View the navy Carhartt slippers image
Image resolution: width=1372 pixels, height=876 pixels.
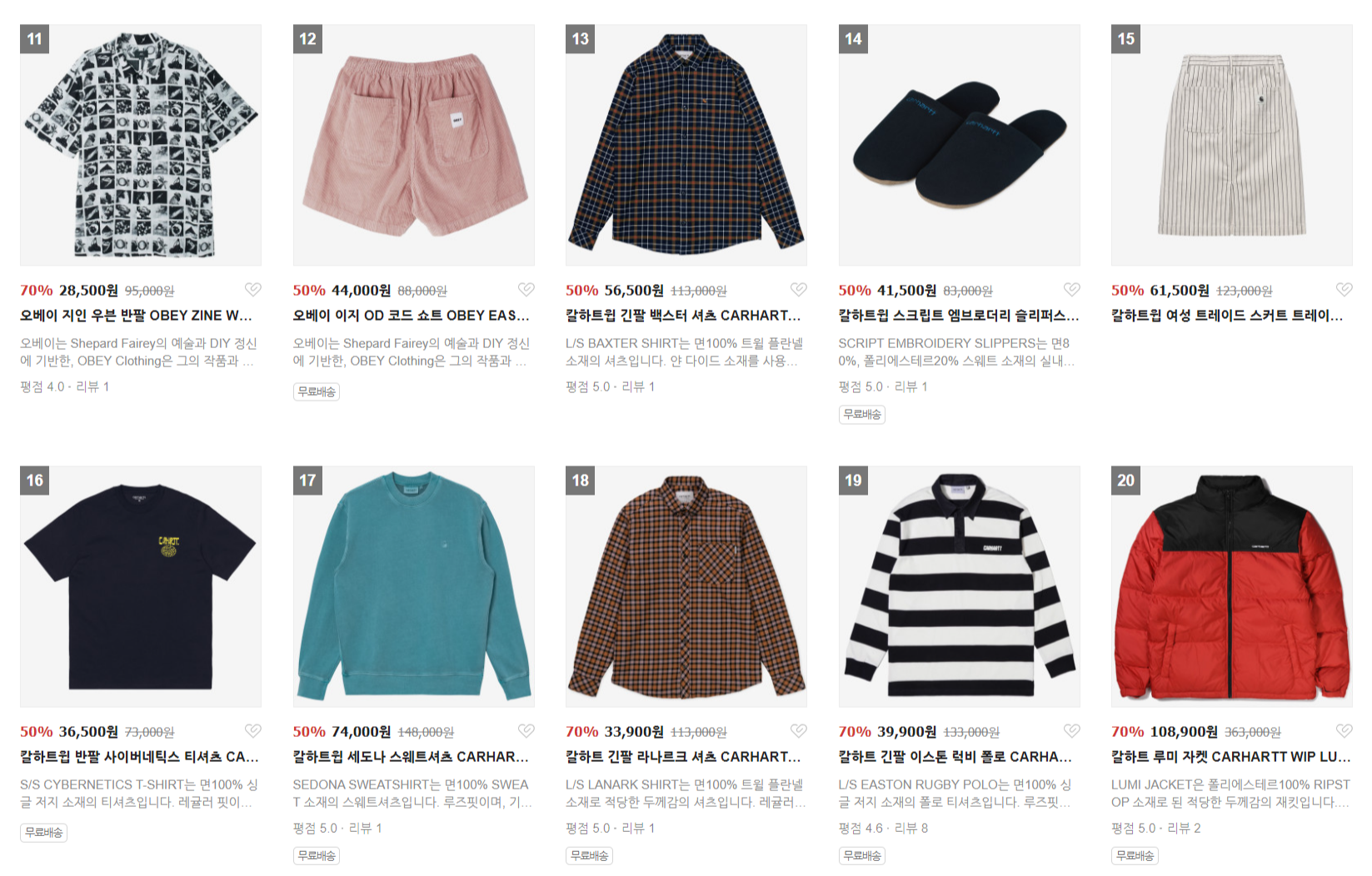(x=960, y=145)
